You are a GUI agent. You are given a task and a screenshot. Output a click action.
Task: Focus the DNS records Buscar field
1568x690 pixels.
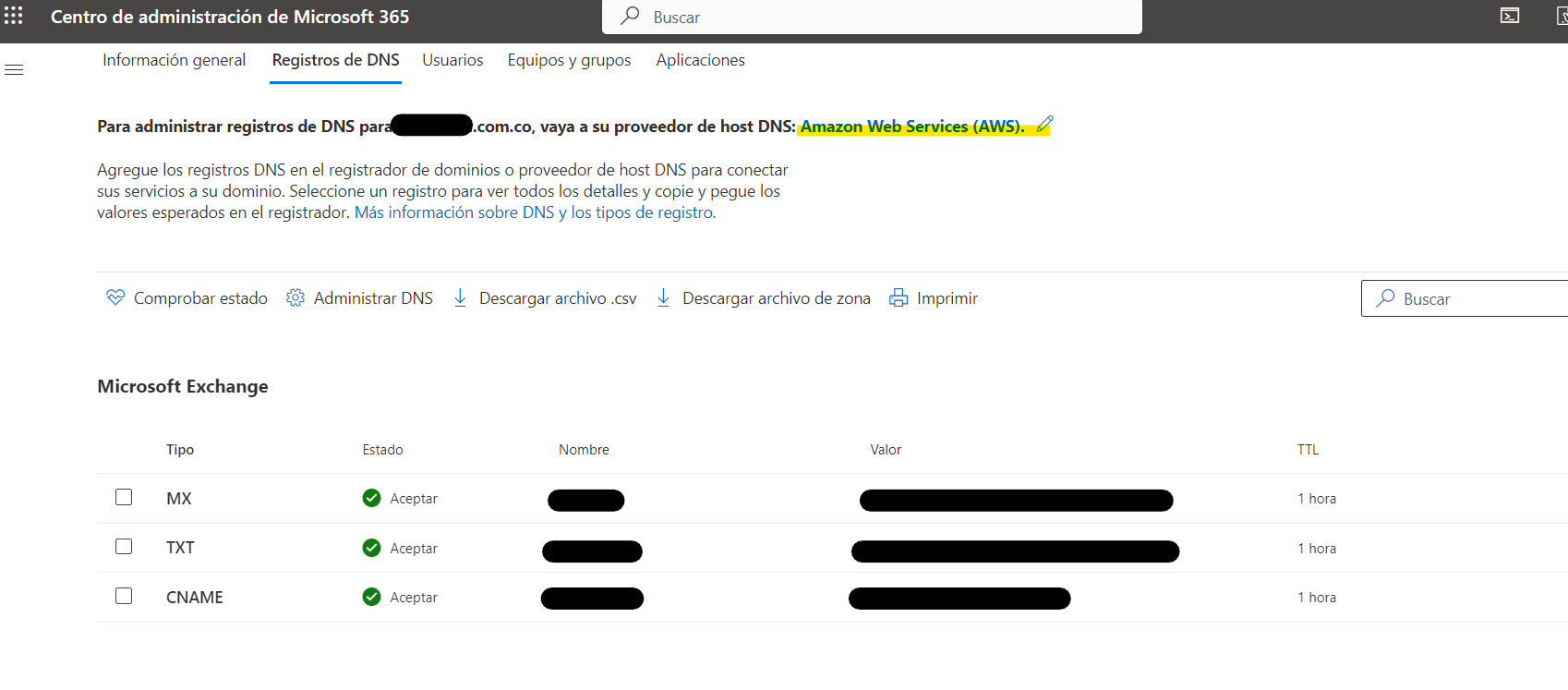(x=1465, y=298)
